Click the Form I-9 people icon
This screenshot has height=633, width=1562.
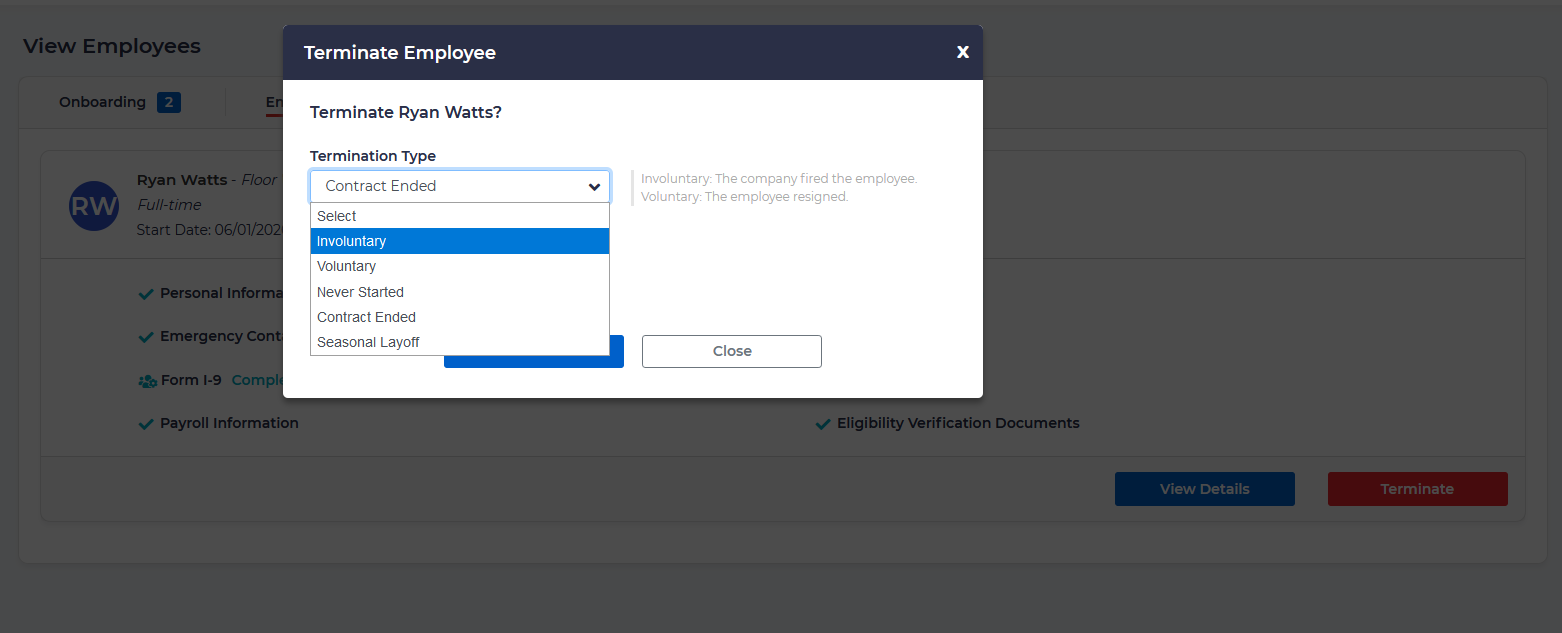(x=147, y=381)
